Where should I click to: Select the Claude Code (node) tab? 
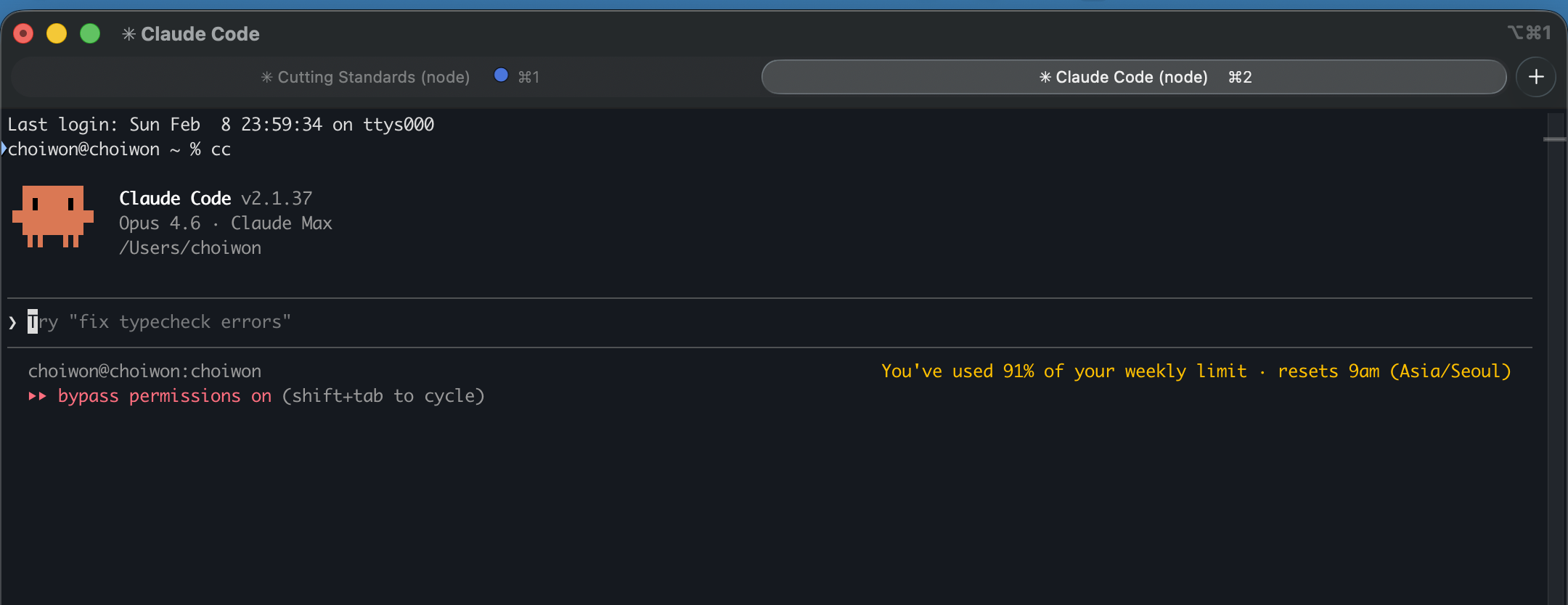pyautogui.click(x=1132, y=77)
